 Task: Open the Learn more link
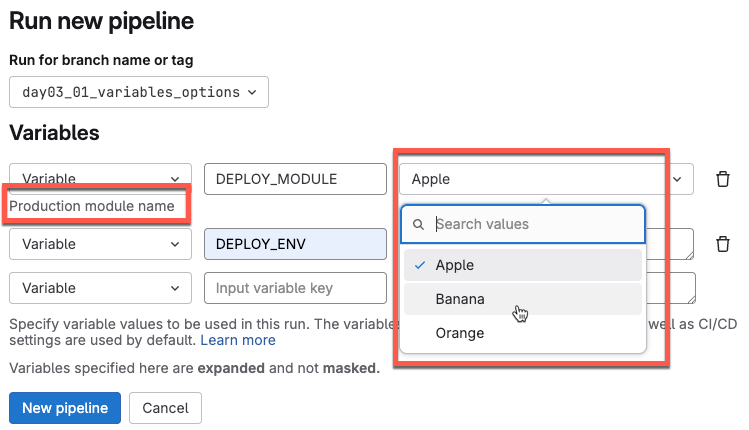pyautogui.click(x=238, y=340)
